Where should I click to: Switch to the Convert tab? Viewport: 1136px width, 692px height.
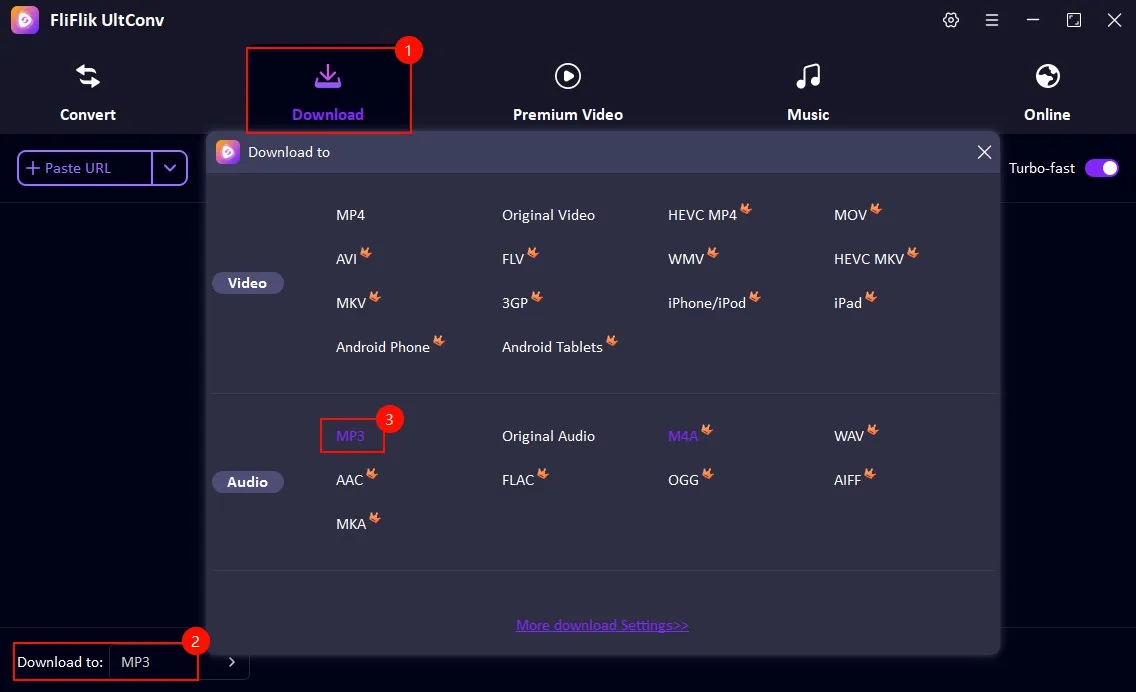tap(87, 90)
